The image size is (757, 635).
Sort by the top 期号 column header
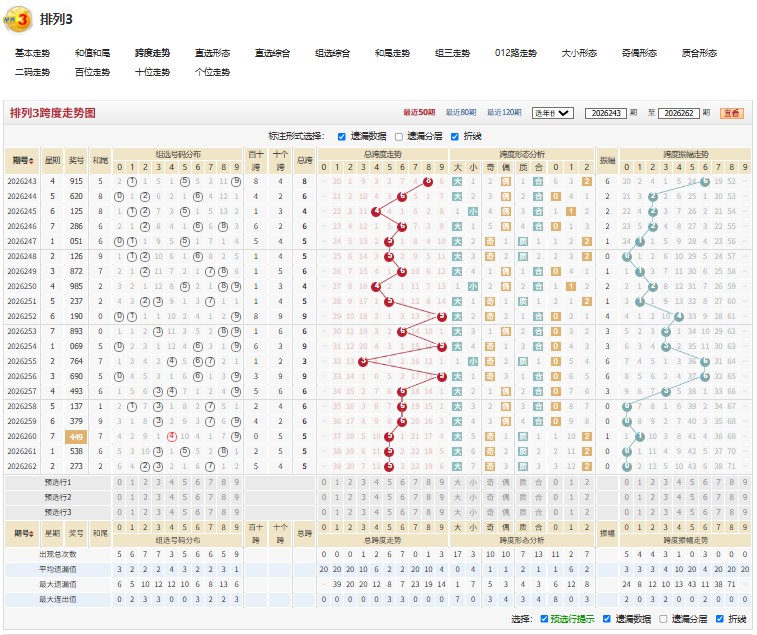click(x=23, y=160)
